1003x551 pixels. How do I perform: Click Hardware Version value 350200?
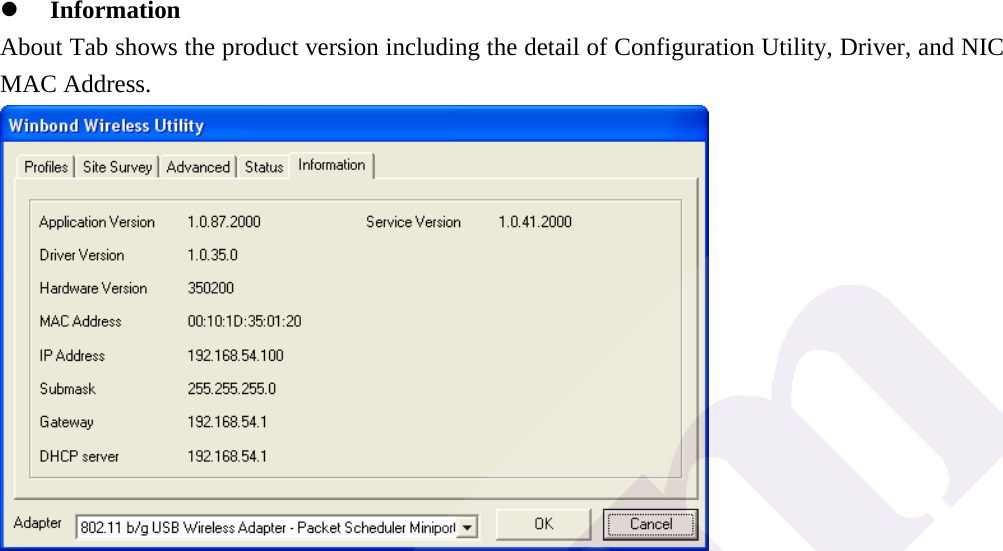tap(210, 289)
